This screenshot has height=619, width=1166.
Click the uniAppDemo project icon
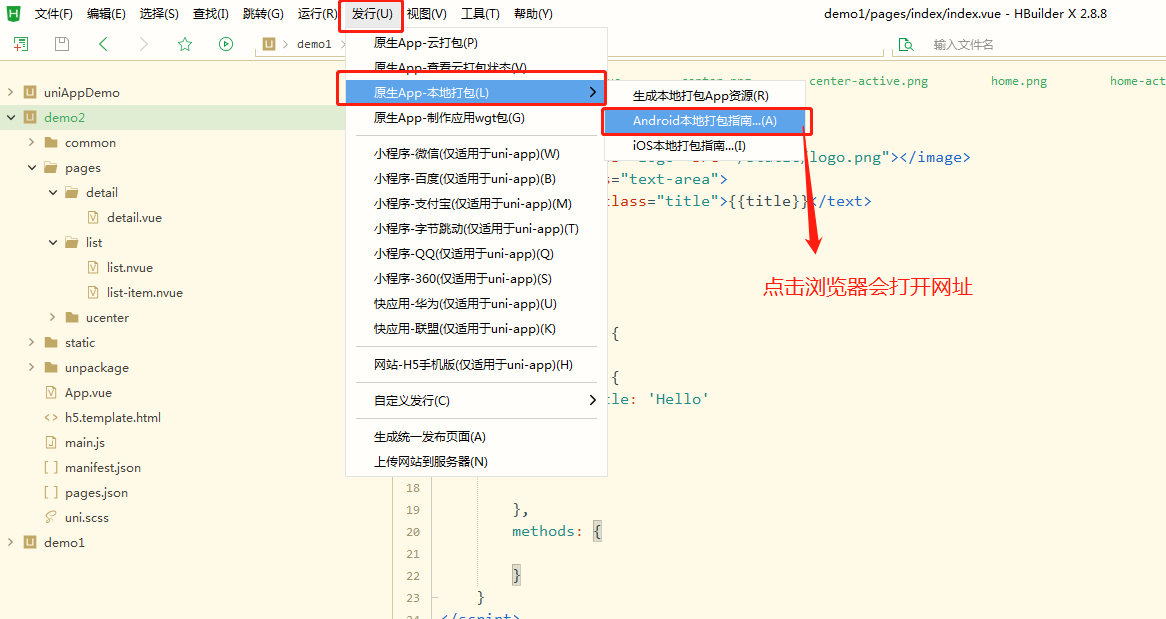(x=30, y=92)
